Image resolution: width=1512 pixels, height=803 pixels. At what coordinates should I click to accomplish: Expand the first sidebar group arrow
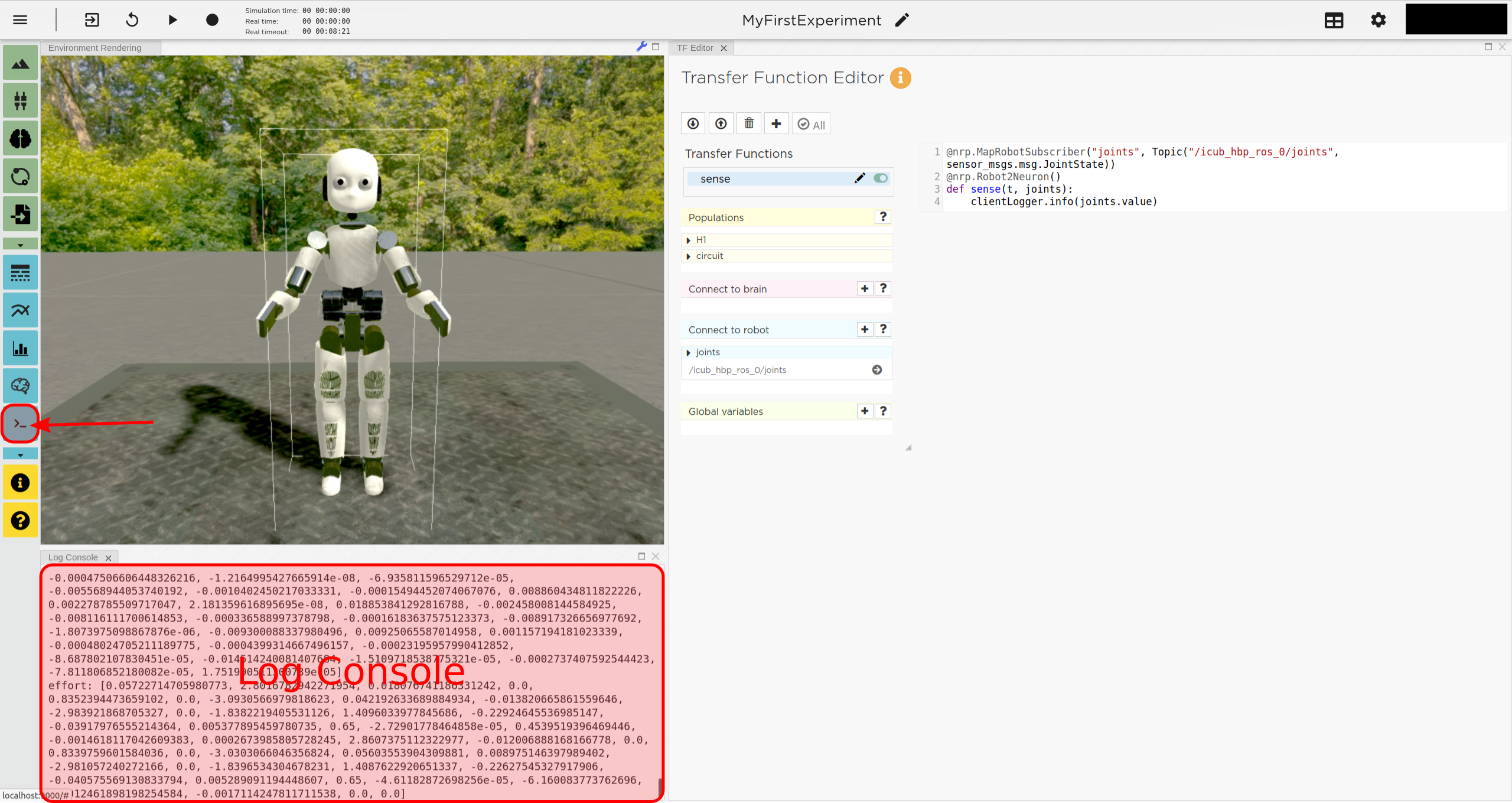(x=21, y=244)
